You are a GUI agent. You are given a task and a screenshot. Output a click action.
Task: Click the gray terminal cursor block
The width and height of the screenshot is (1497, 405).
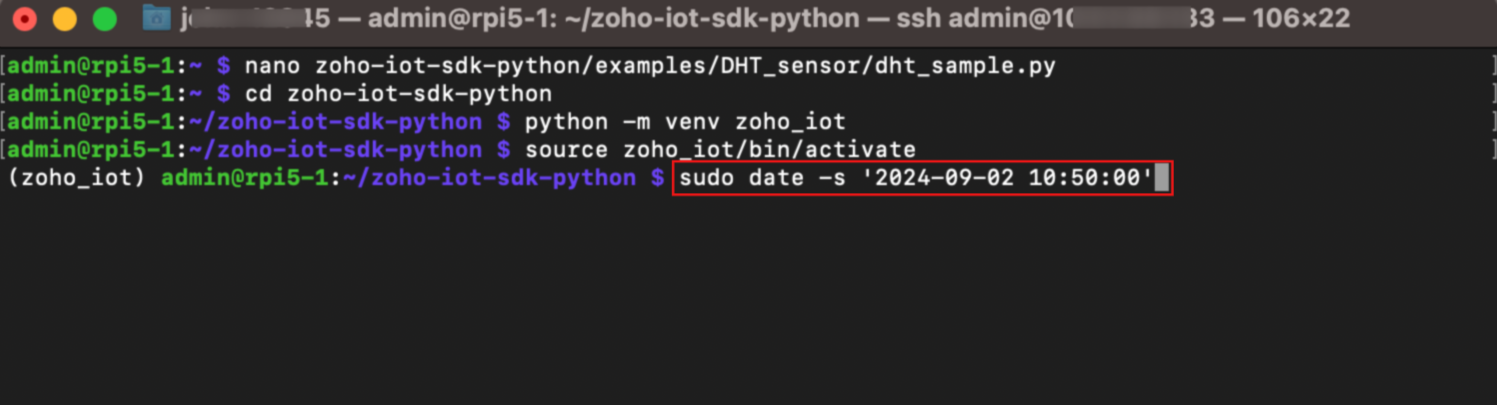(1161, 179)
